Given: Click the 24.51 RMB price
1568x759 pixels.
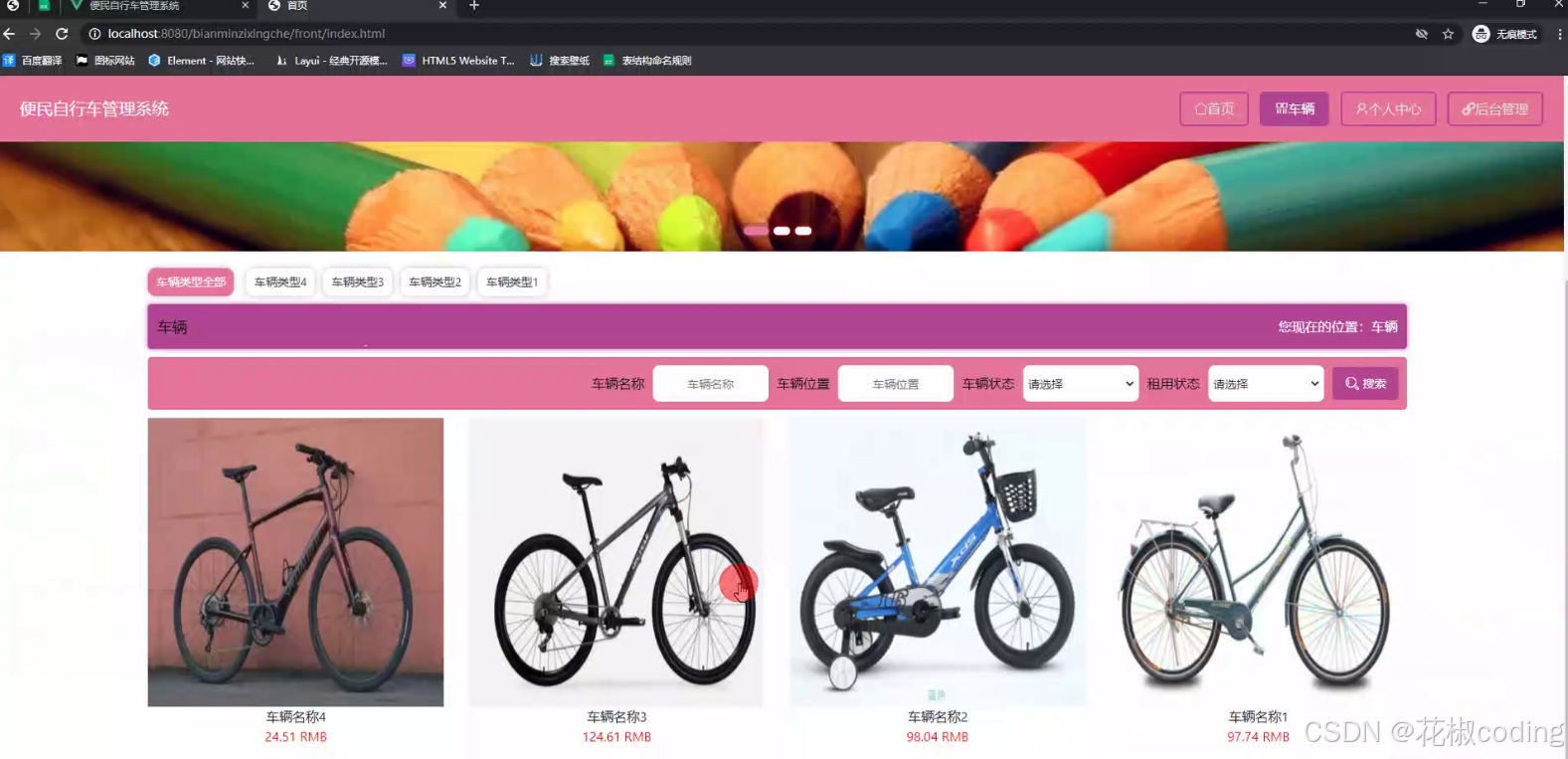Looking at the screenshot, I should (x=295, y=737).
